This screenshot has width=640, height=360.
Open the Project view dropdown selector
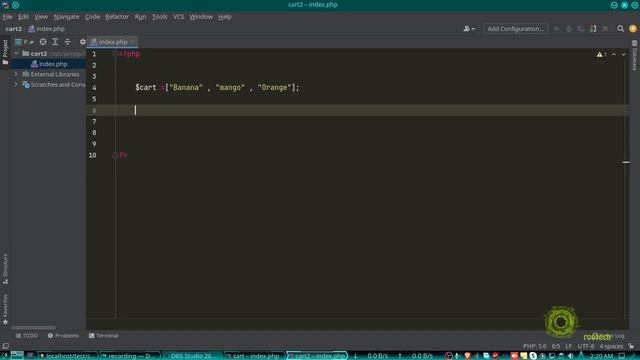24,42
